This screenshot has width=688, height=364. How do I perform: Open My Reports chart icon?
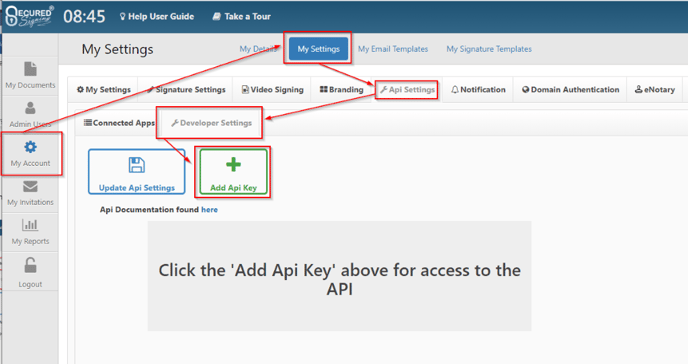[x=30, y=225]
